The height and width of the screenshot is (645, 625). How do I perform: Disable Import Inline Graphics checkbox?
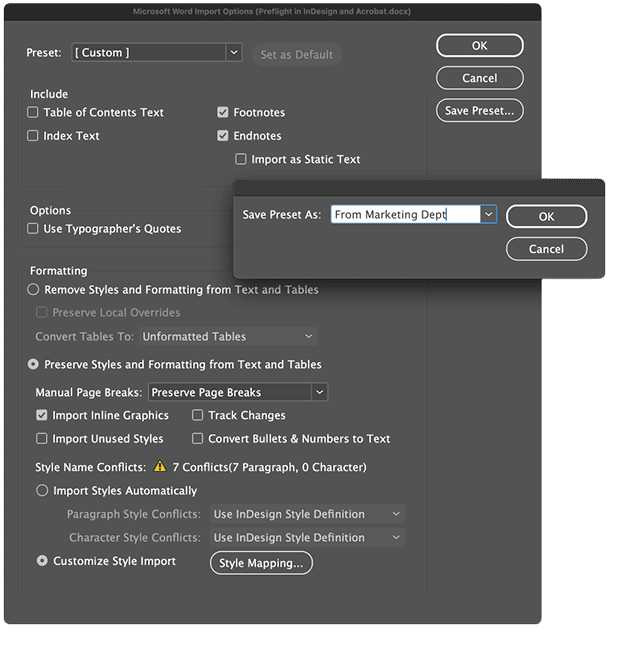point(42,415)
